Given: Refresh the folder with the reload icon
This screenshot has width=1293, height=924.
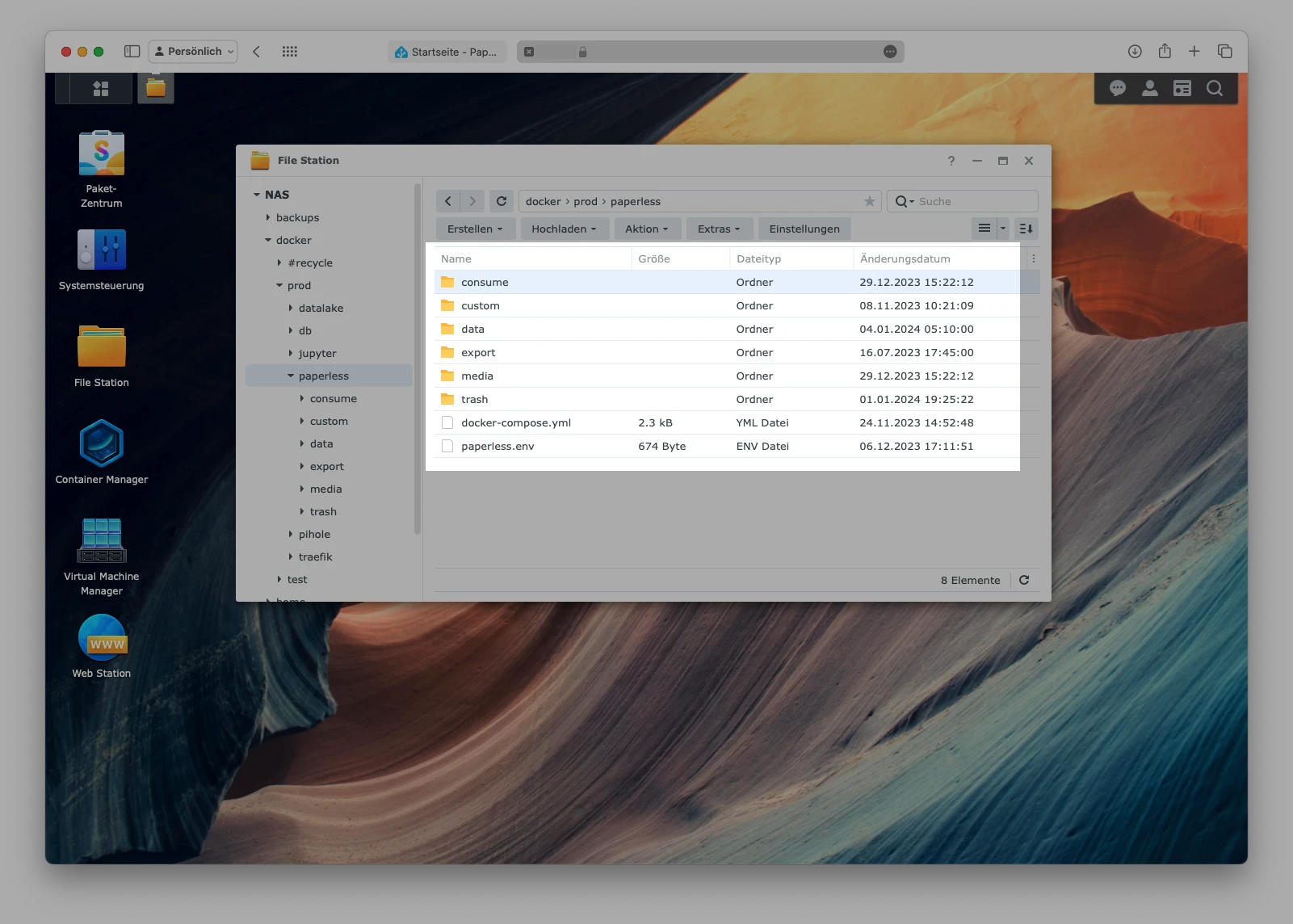Looking at the screenshot, I should tap(502, 201).
